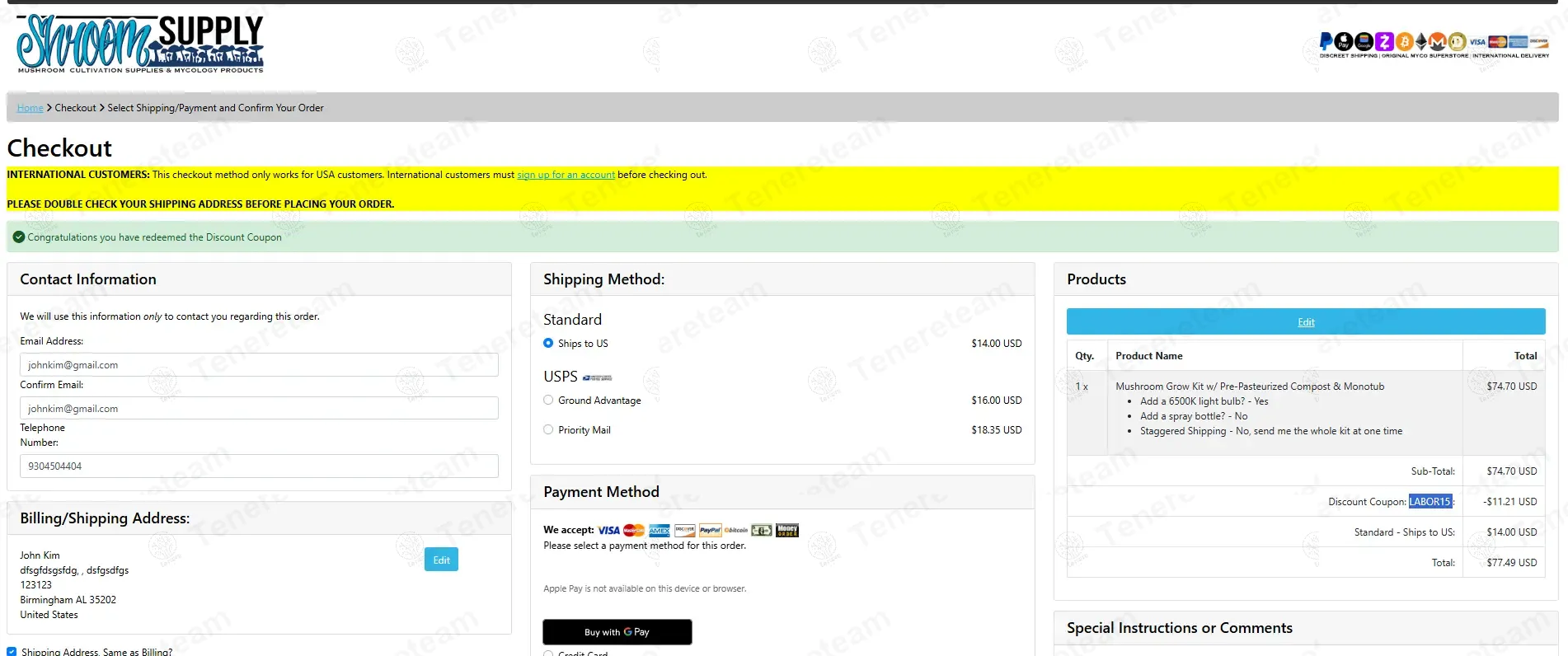Select the Credit Card payment option
The width and height of the screenshot is (1568, 656).
(548, 654)
